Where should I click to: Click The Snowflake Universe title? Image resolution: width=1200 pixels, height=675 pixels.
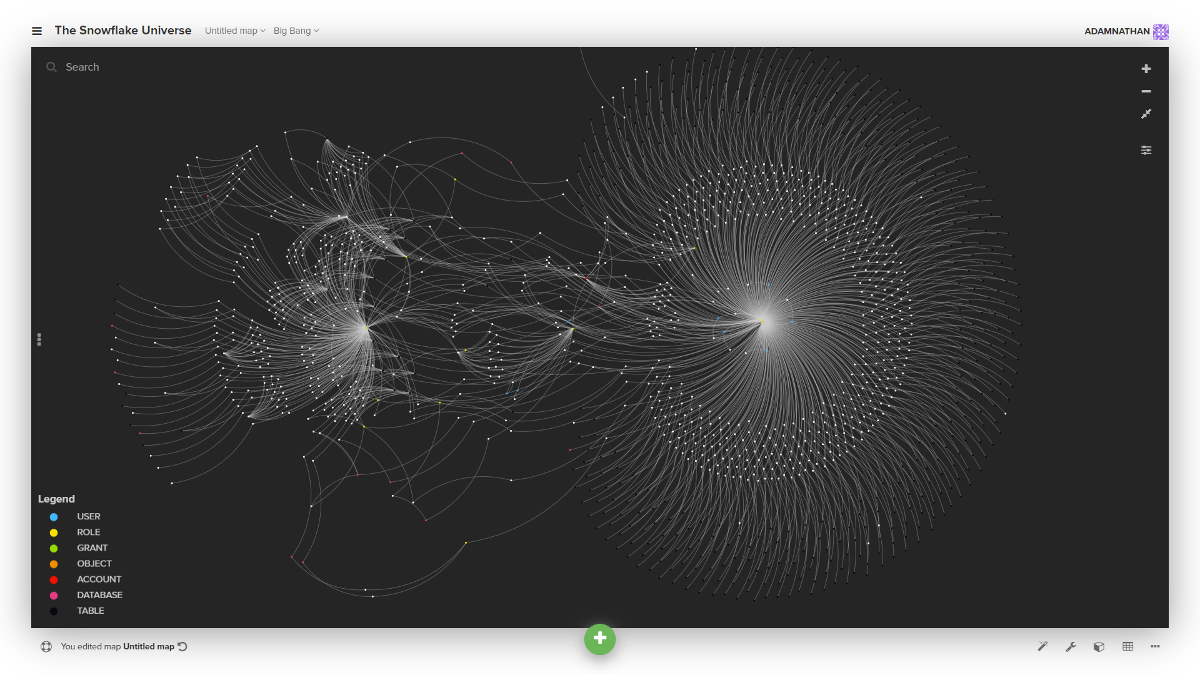(123, 31)
